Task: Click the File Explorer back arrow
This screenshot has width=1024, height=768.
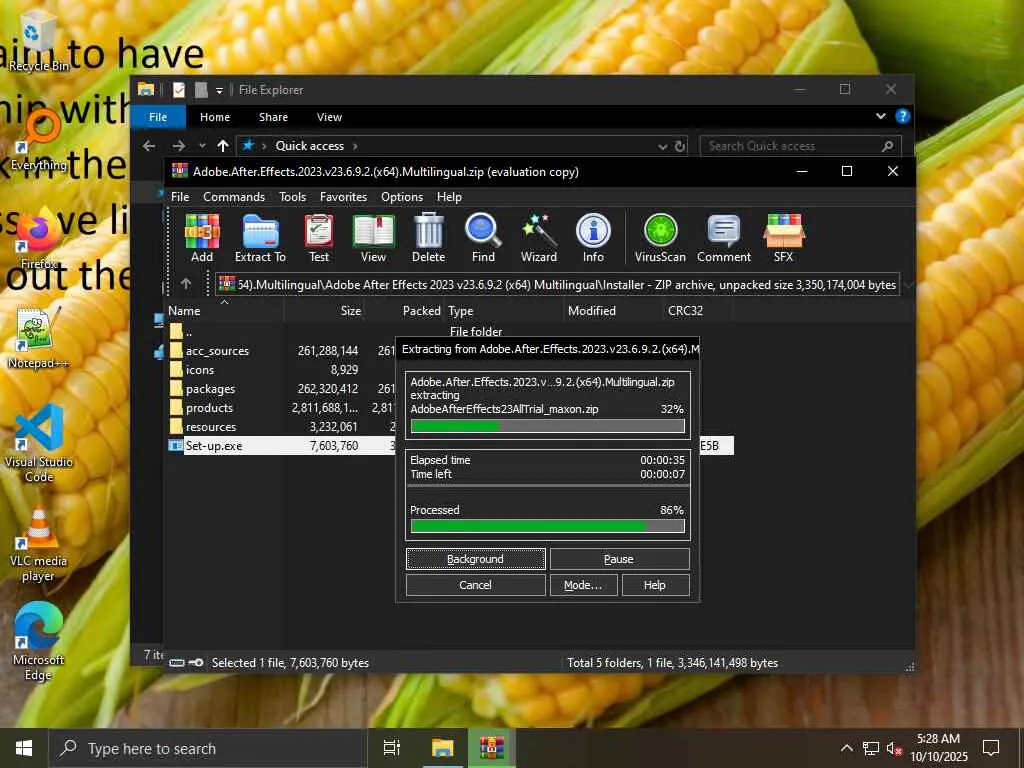Action: pyautogui.click(x=149, y=146)
